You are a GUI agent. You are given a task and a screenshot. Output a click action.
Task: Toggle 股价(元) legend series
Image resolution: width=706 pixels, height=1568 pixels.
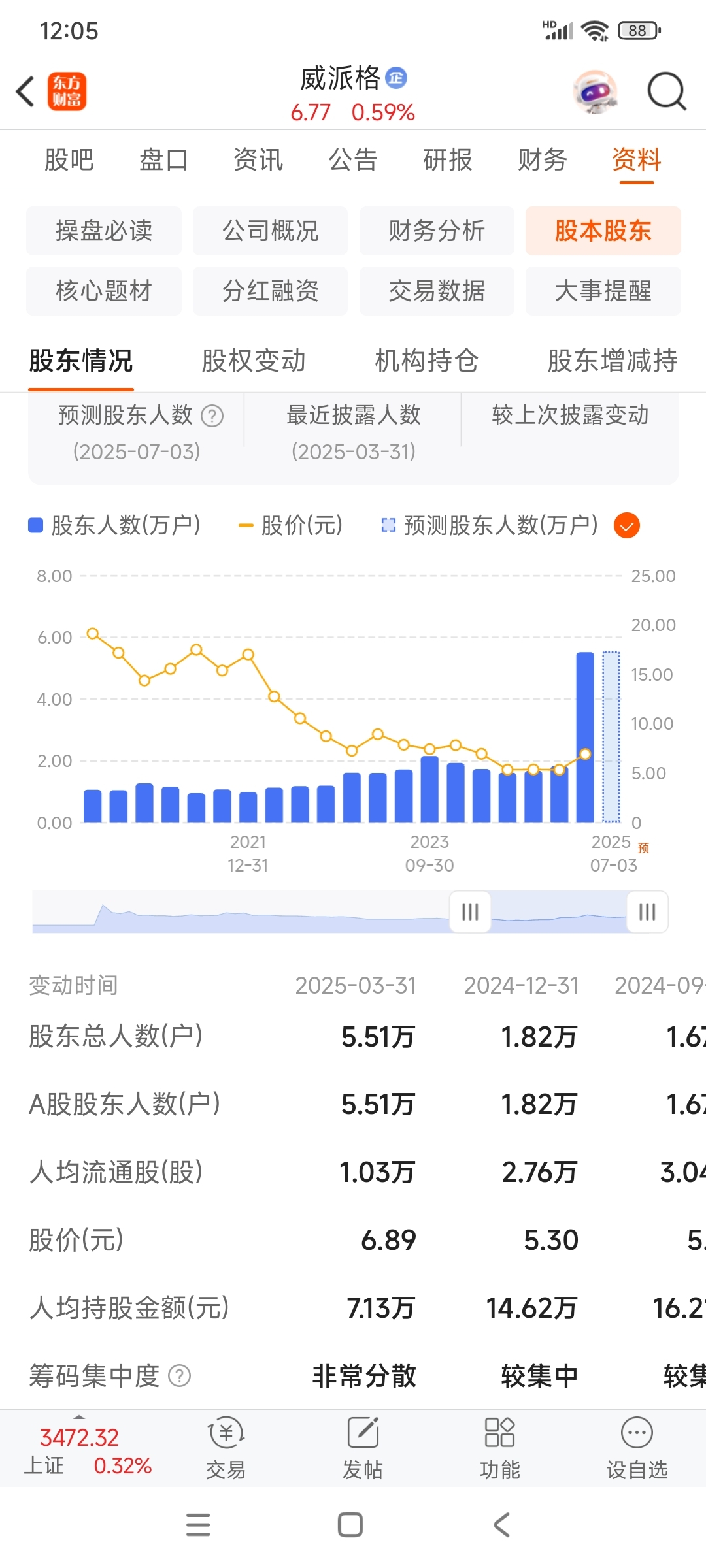[x=291, y=525]
